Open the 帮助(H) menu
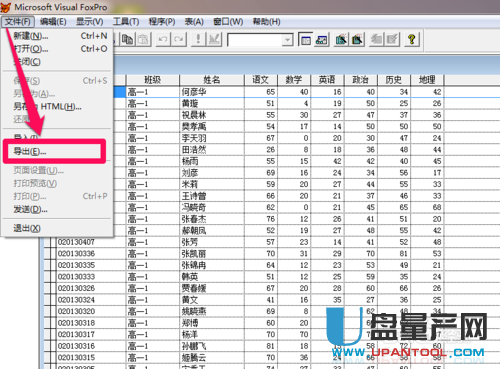The image size is (500, 369). 266,22
